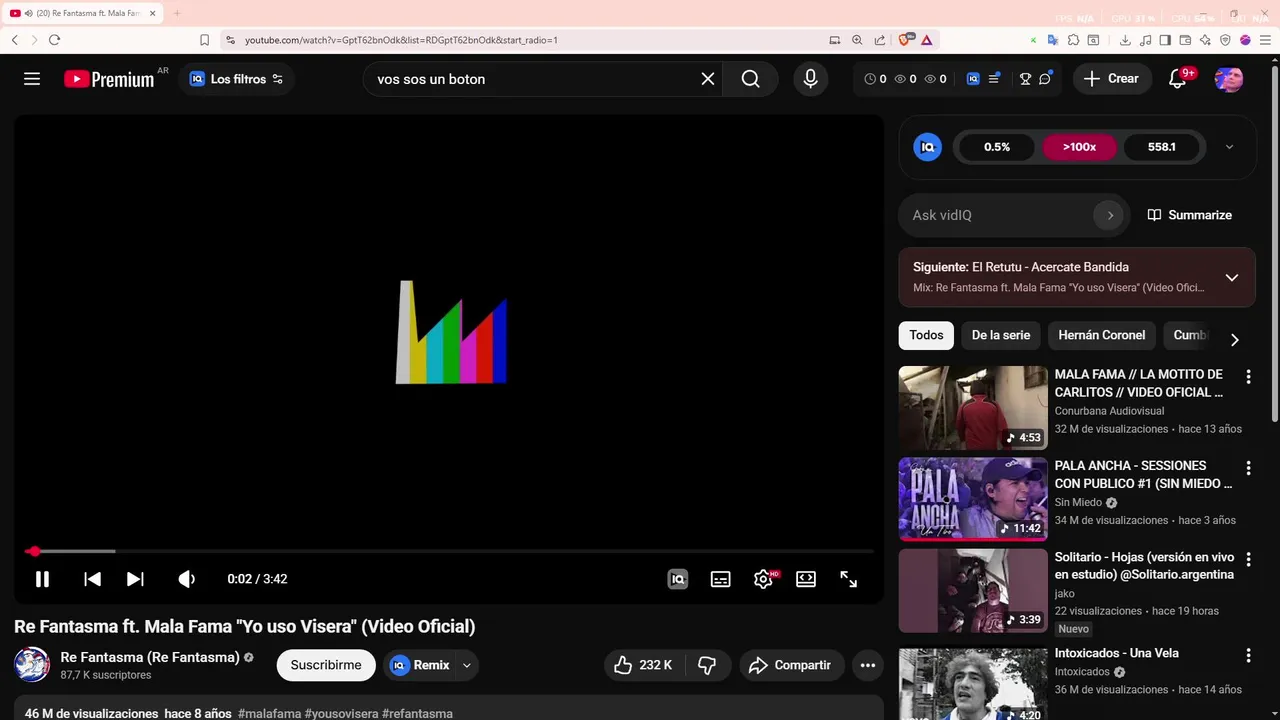Open the browser extensions puzzle icon

[x=1073, y=40]
